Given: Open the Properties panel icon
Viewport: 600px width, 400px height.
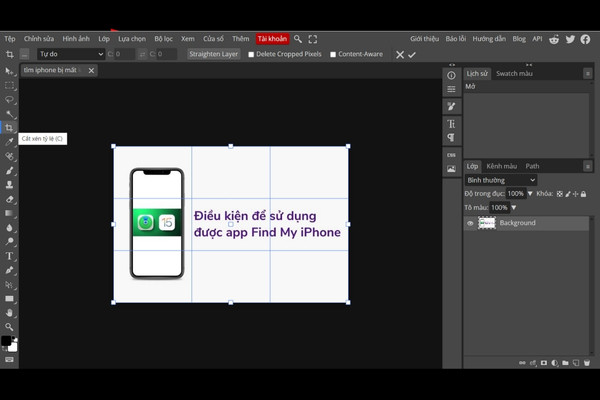Looking at the screenshot, I should (x=452, y=90).
